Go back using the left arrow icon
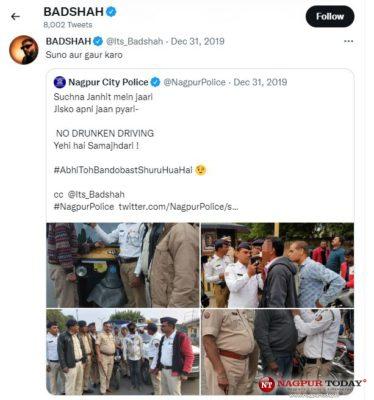Viewport: 374px width, 400px height. [x=15, y=16]
